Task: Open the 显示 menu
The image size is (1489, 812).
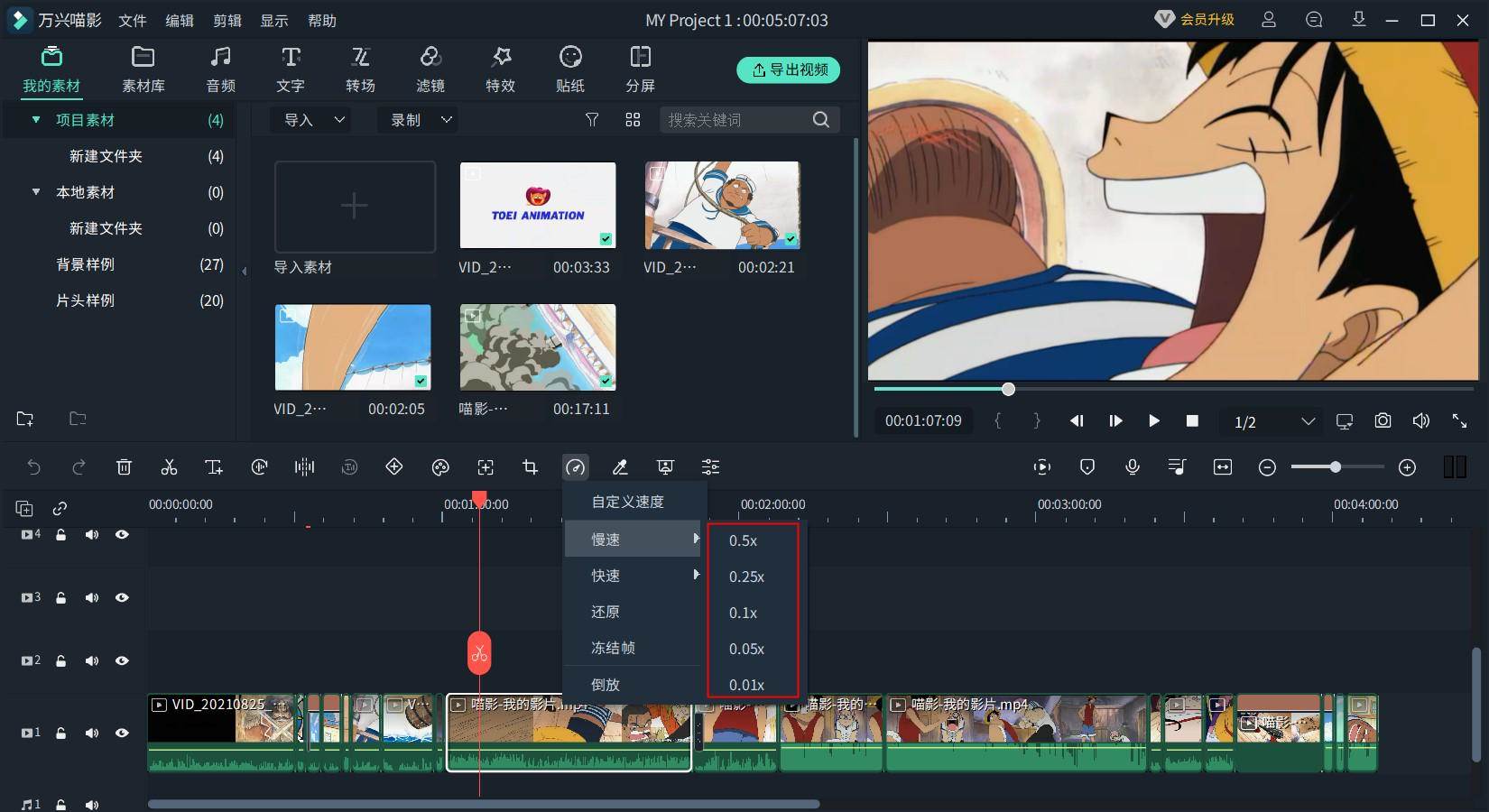Action: tap(274, 20)
